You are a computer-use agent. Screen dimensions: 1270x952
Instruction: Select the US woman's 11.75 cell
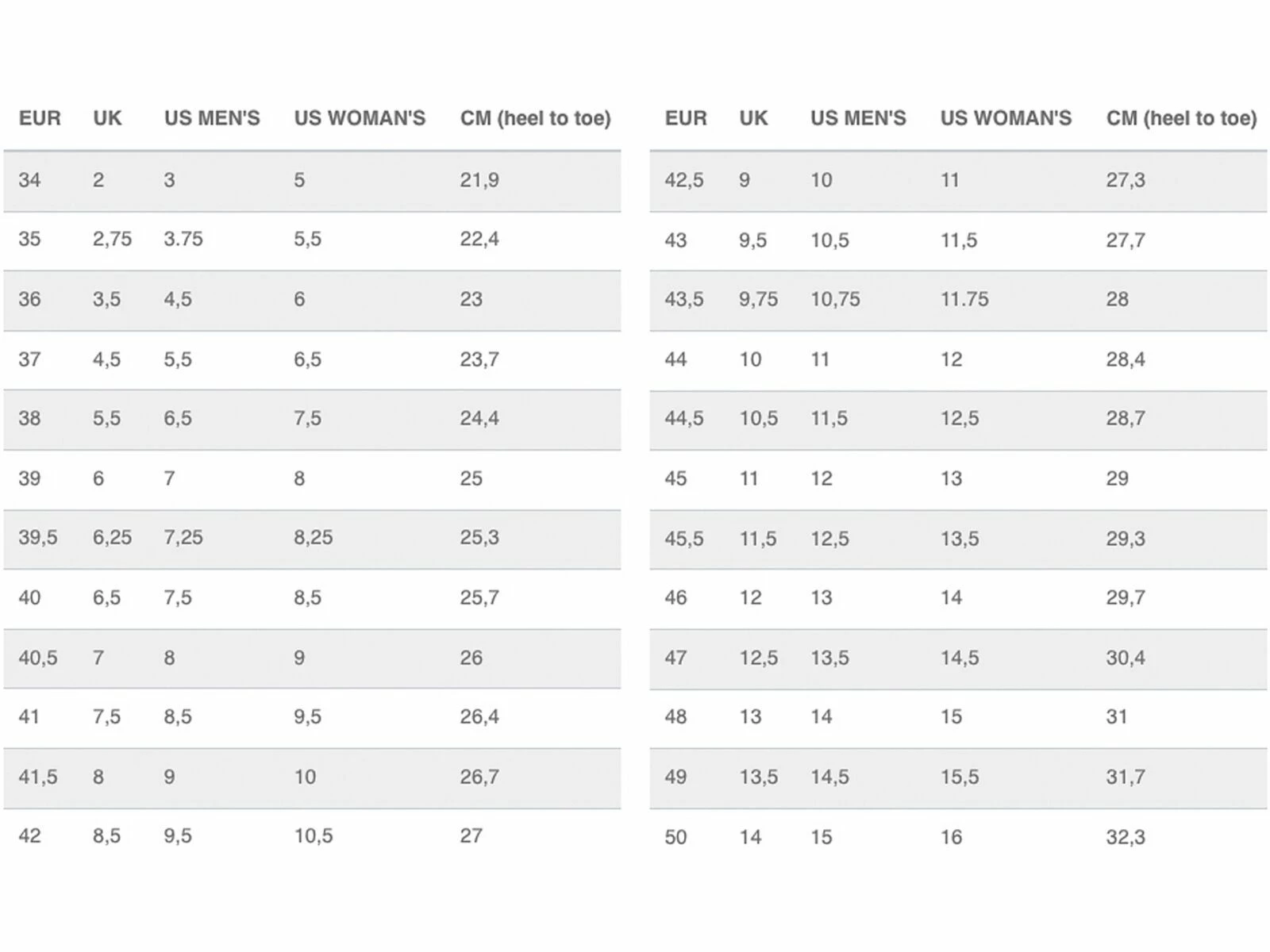coord(964,299)
